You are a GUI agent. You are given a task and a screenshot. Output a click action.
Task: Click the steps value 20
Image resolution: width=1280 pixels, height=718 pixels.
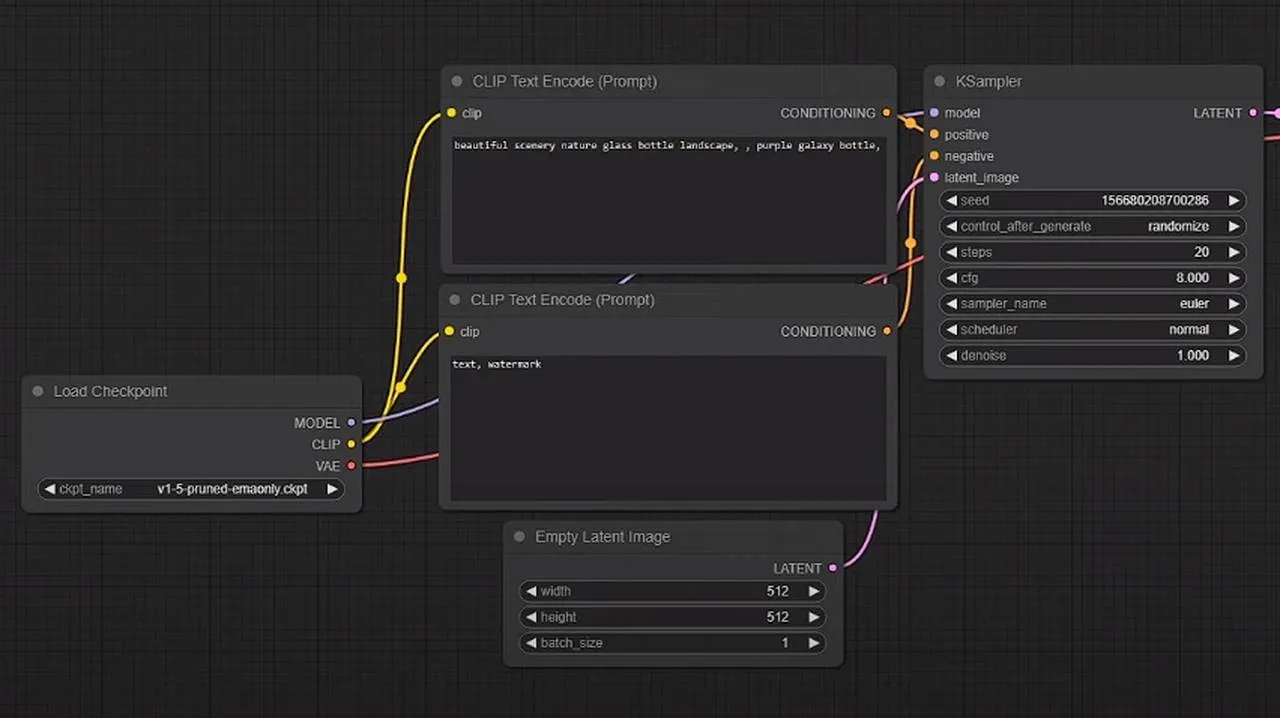coord(1201,252)
